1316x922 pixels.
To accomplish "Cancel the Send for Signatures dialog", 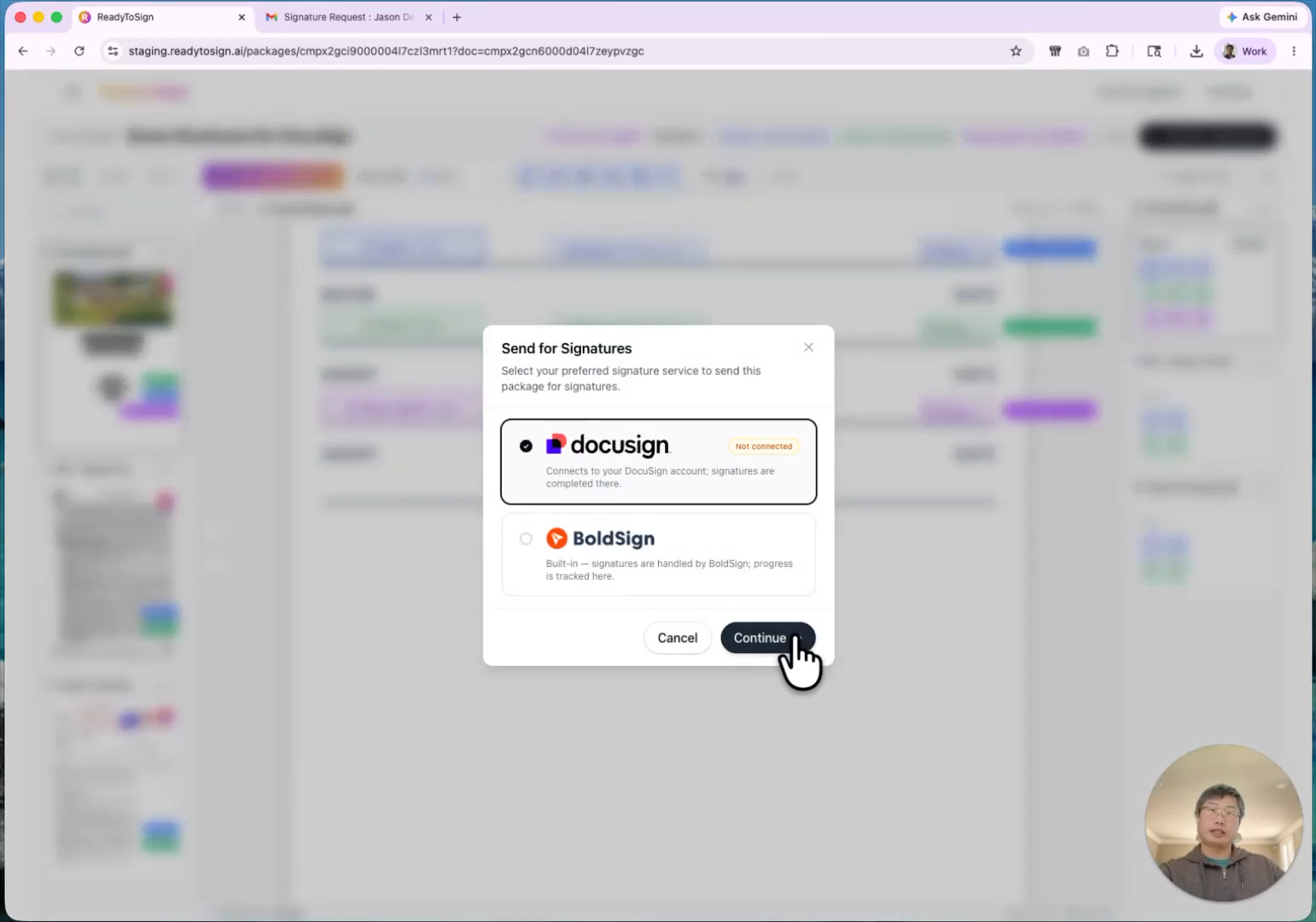I will pyautogui.click(x=678, y=638).
